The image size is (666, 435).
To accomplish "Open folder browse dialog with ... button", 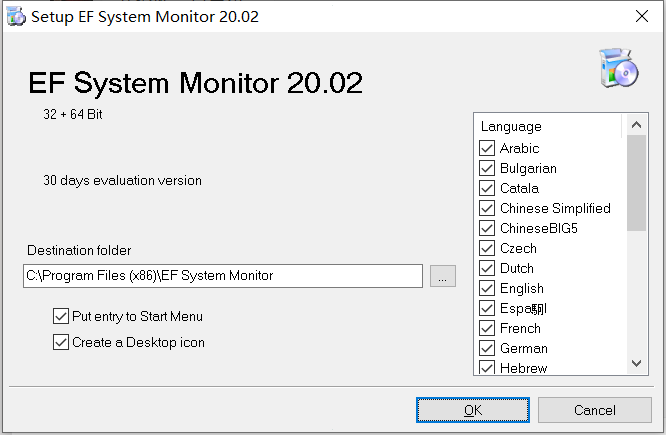I will (x=443, y=276).
